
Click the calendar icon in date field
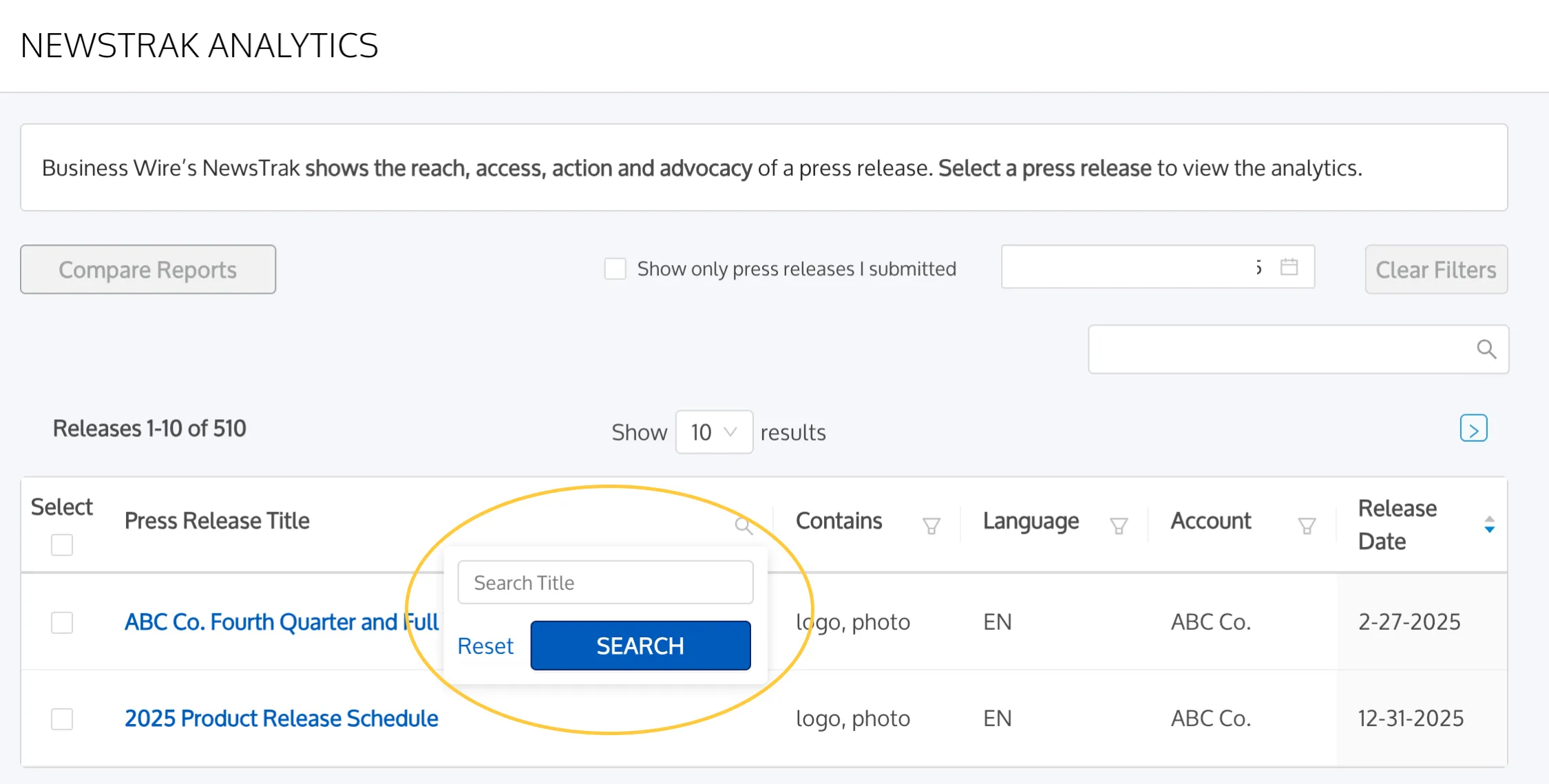pos(1289,267)
